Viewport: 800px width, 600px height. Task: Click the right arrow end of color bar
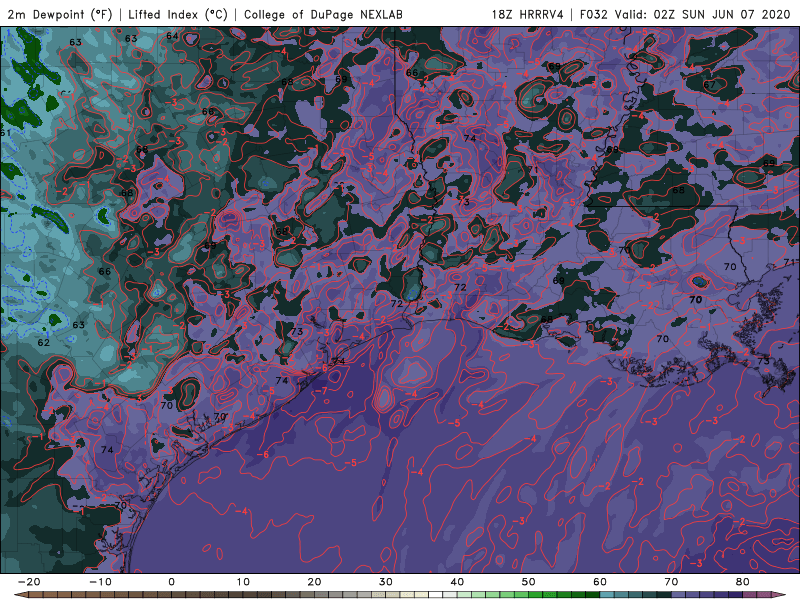[779, 595]
